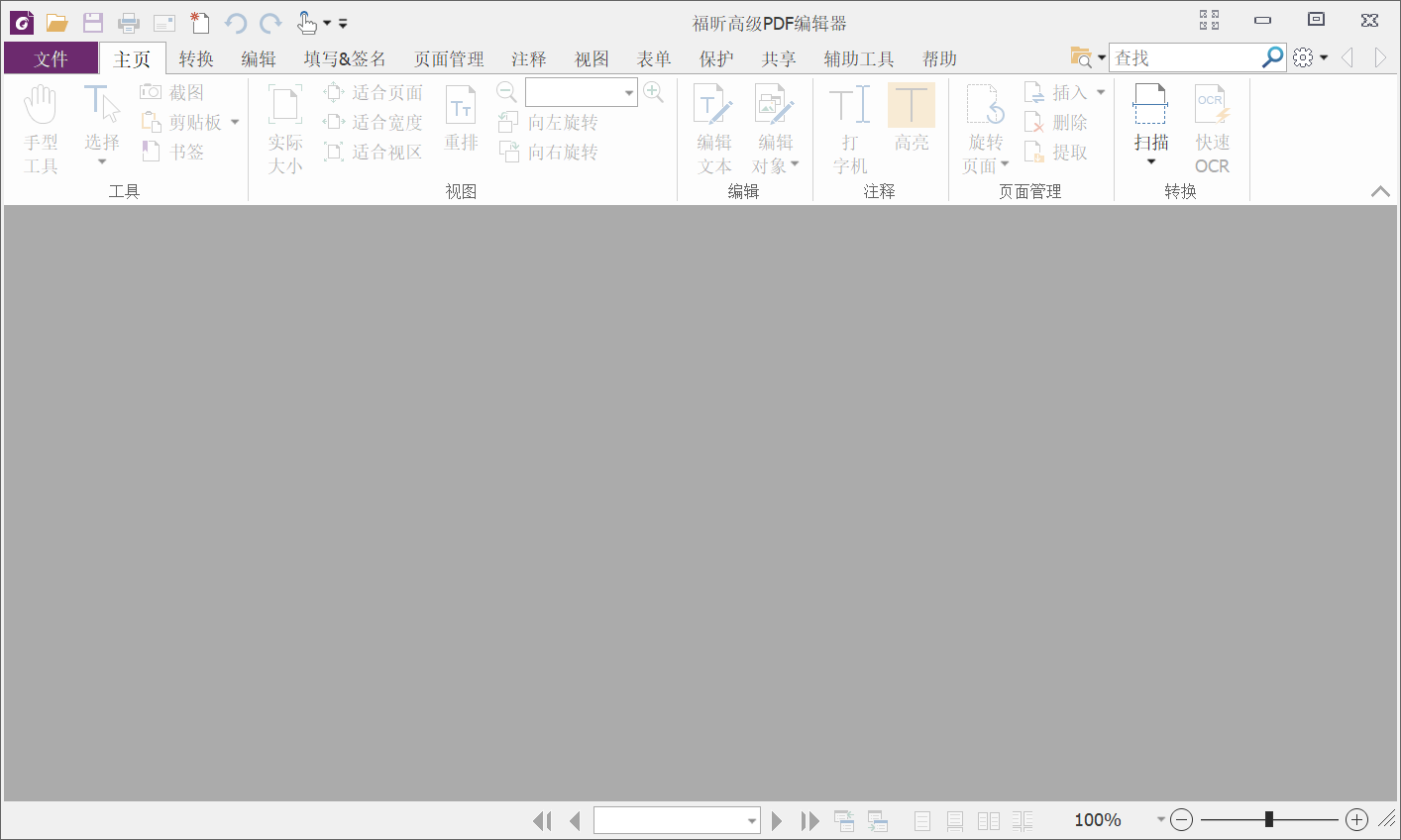Toggle continuous scrolling page display
Viewport: 1401px width, 840px height.
953,820
